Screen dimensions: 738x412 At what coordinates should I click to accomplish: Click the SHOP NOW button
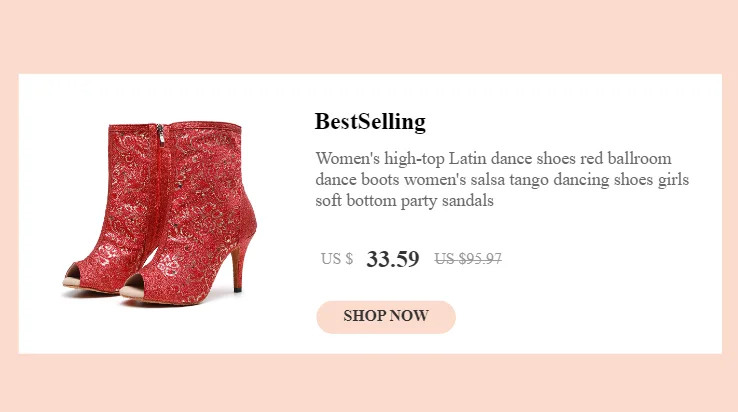click(x=386, y=316)
